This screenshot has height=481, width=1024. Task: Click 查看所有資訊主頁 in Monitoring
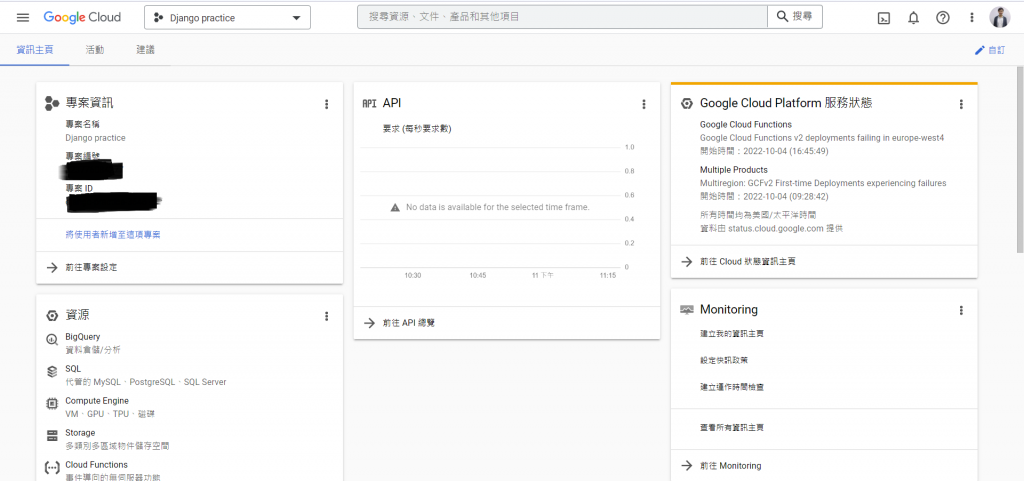point(732,427)
